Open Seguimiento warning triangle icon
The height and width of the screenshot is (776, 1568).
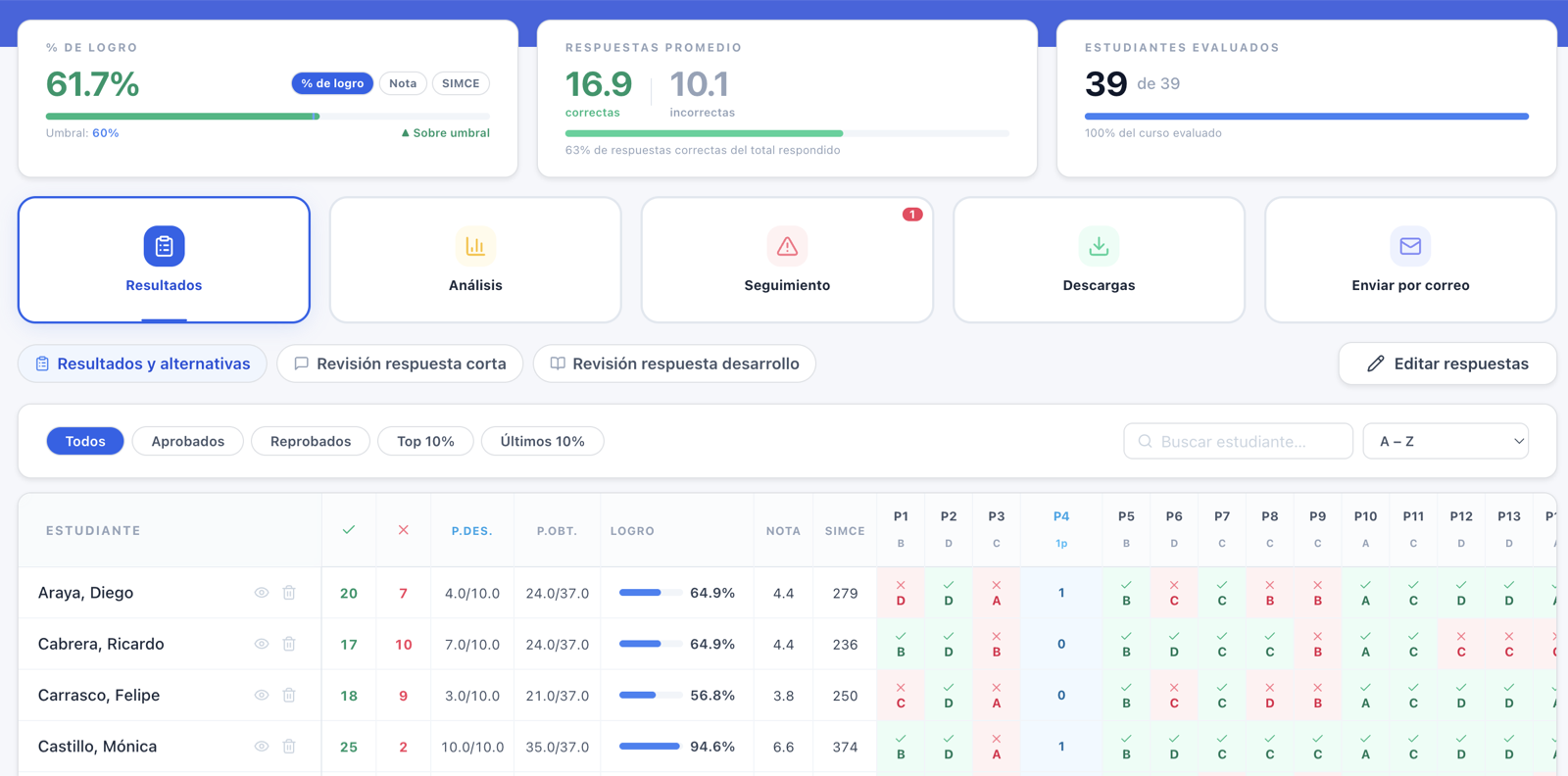pos(787,246)
